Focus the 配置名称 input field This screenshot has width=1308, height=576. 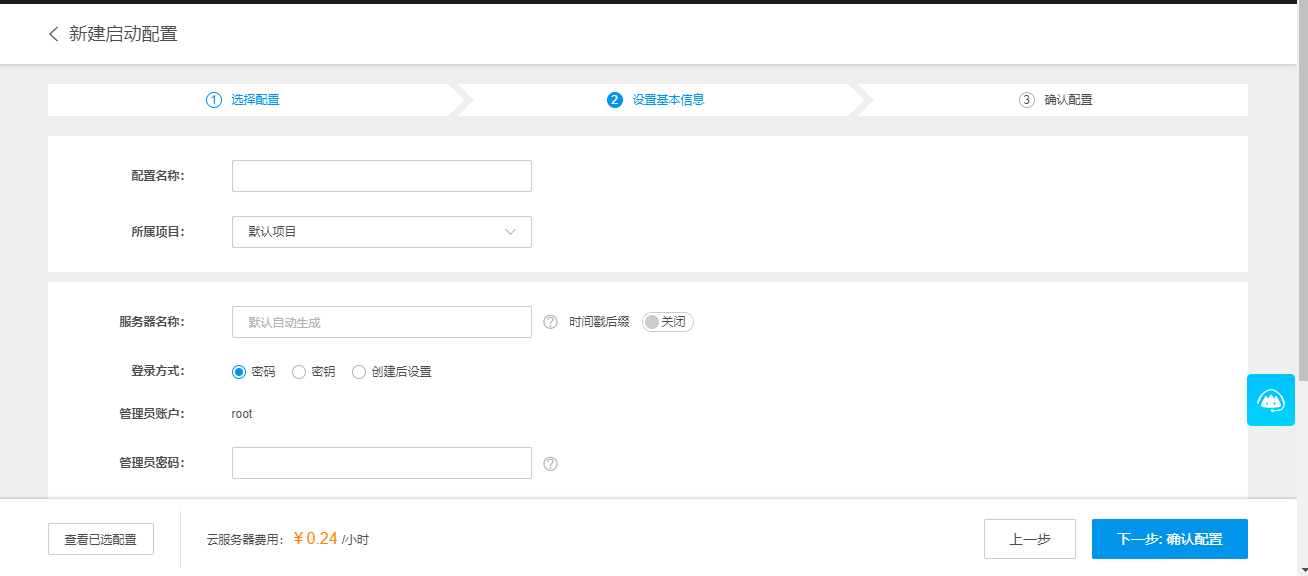382,176
